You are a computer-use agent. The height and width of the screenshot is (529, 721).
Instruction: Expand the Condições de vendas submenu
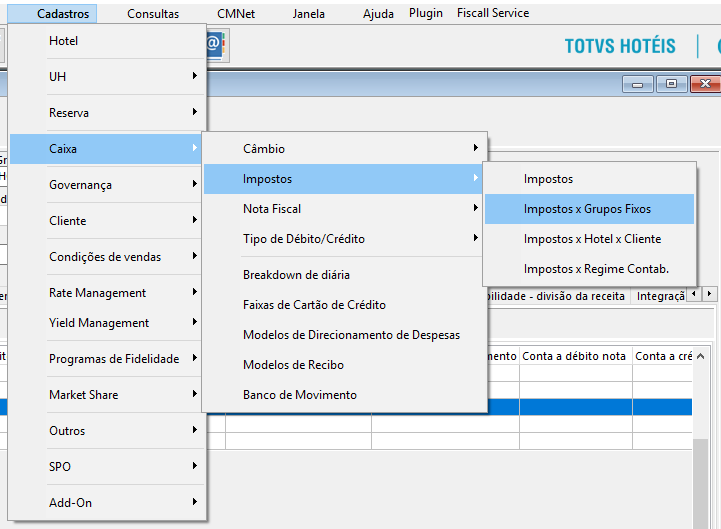tap(107, 257)
